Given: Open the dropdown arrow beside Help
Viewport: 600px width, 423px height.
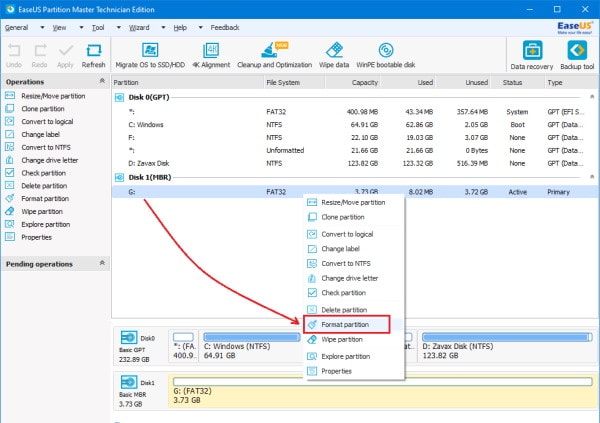Looking at the screenshot, I should coord(201,28).
